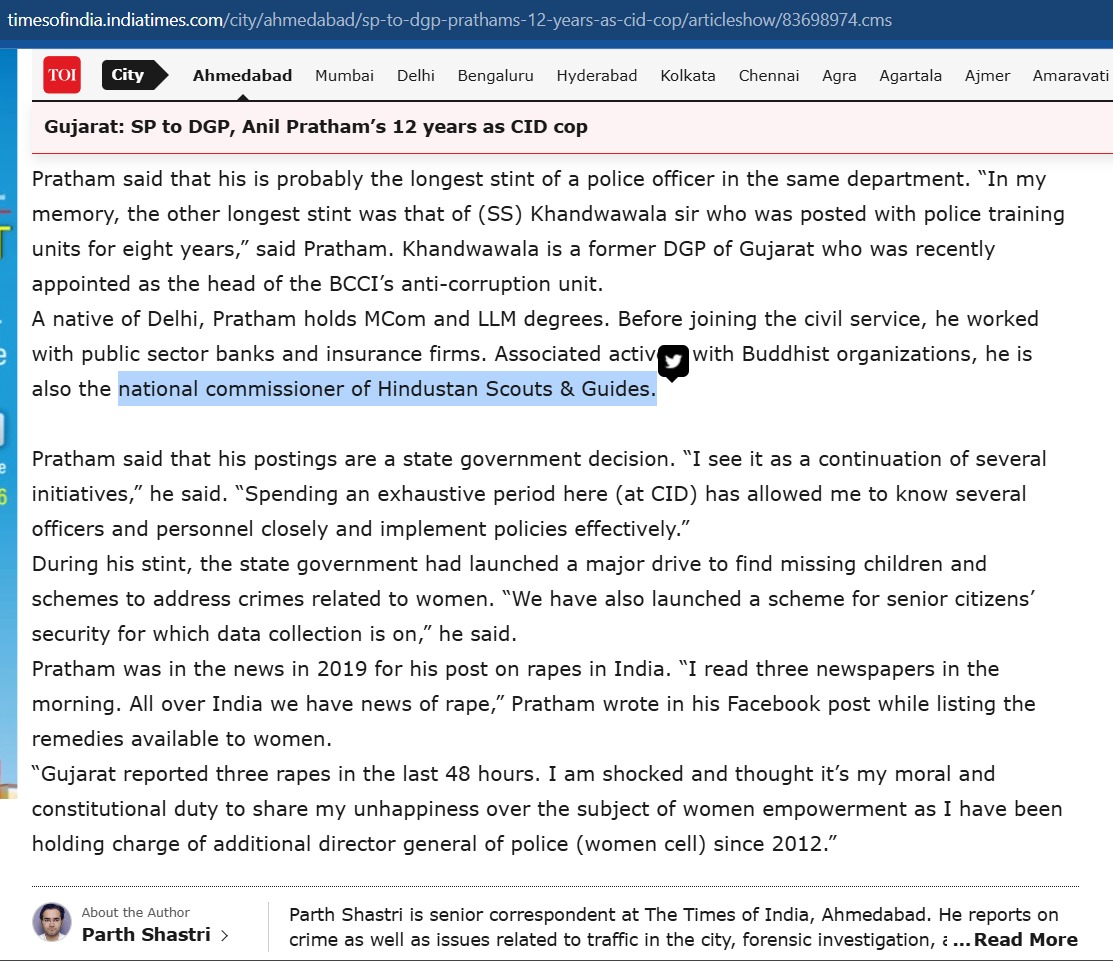Open the City section badge
The image size is (1113, 961).
(x=135, y=75)
